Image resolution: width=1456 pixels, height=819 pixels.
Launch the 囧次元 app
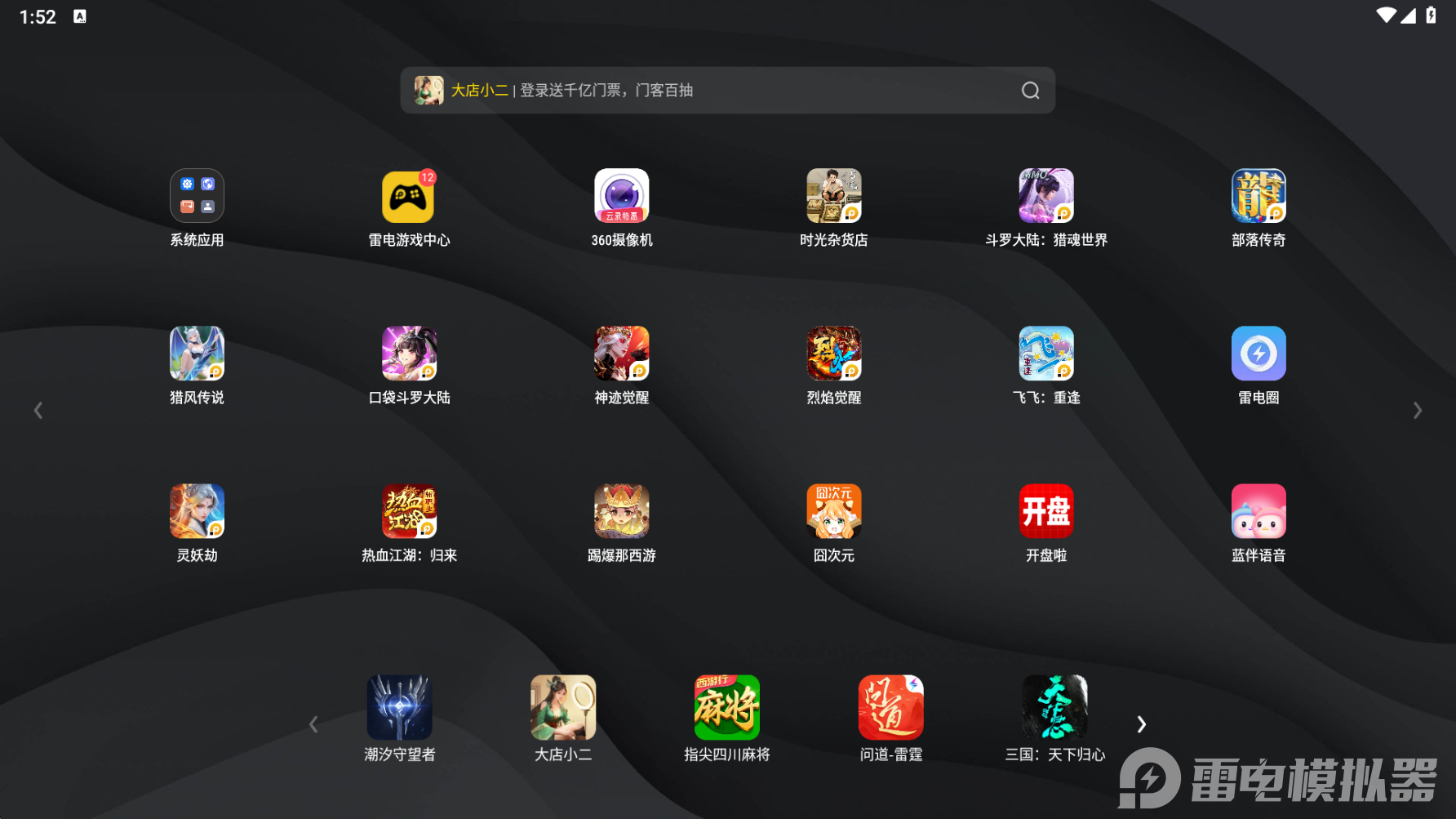pyautogui.click(x=833, y=511)
